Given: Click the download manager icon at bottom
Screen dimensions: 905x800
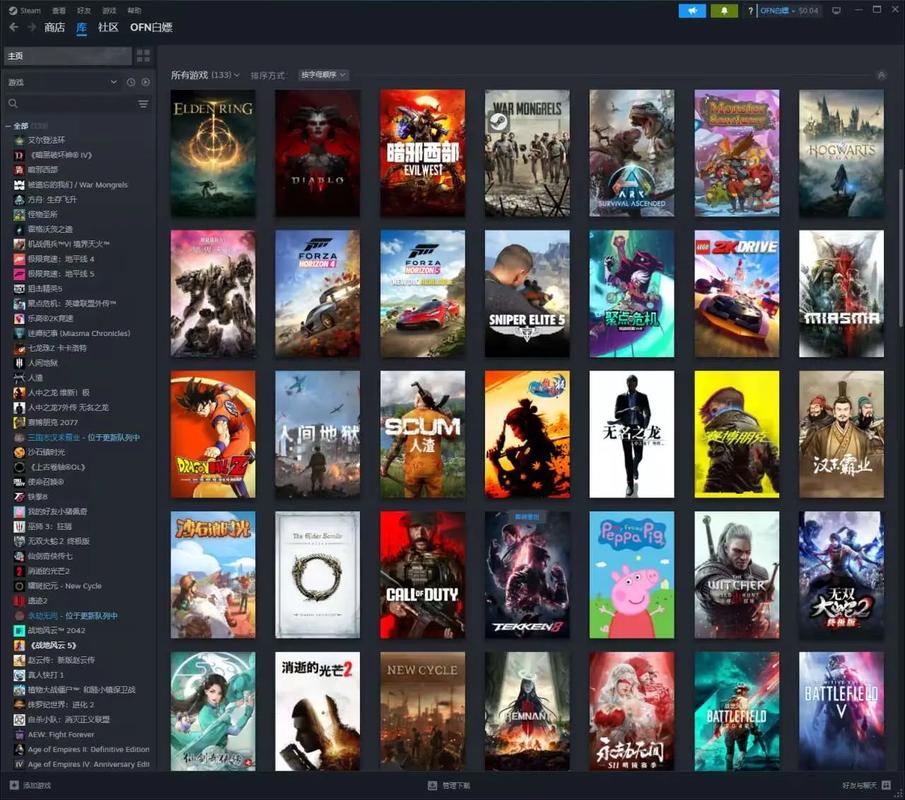Looking at the screenshot, I should point(432,785).
